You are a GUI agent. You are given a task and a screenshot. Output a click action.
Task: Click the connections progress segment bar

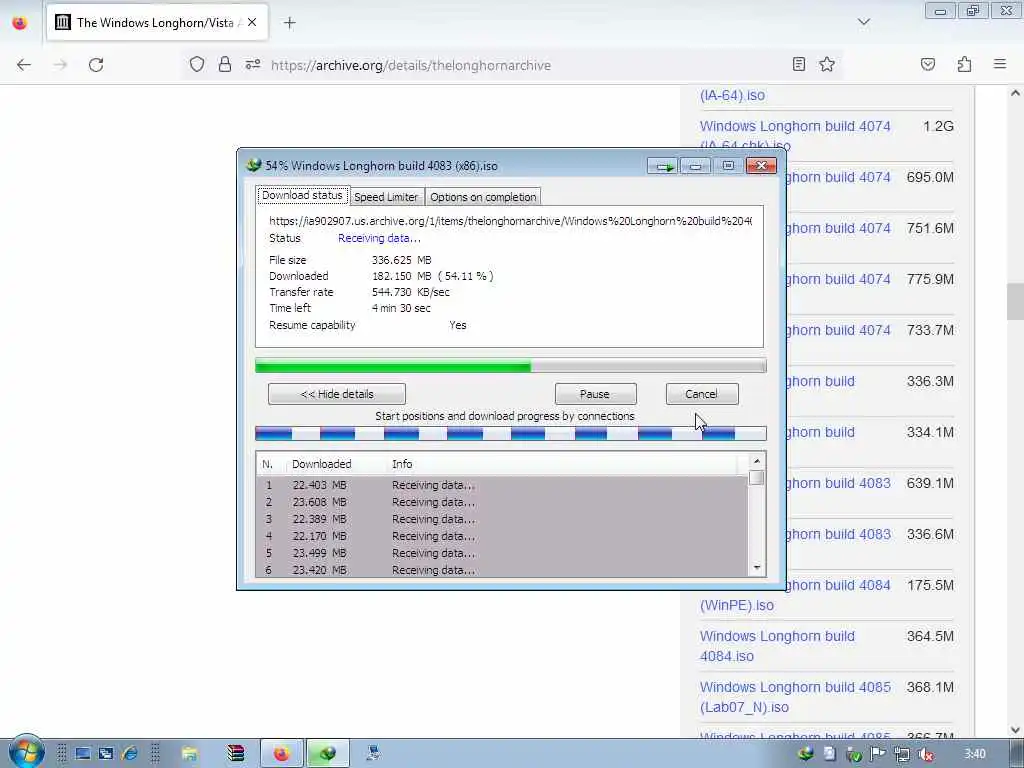(511, 433)
